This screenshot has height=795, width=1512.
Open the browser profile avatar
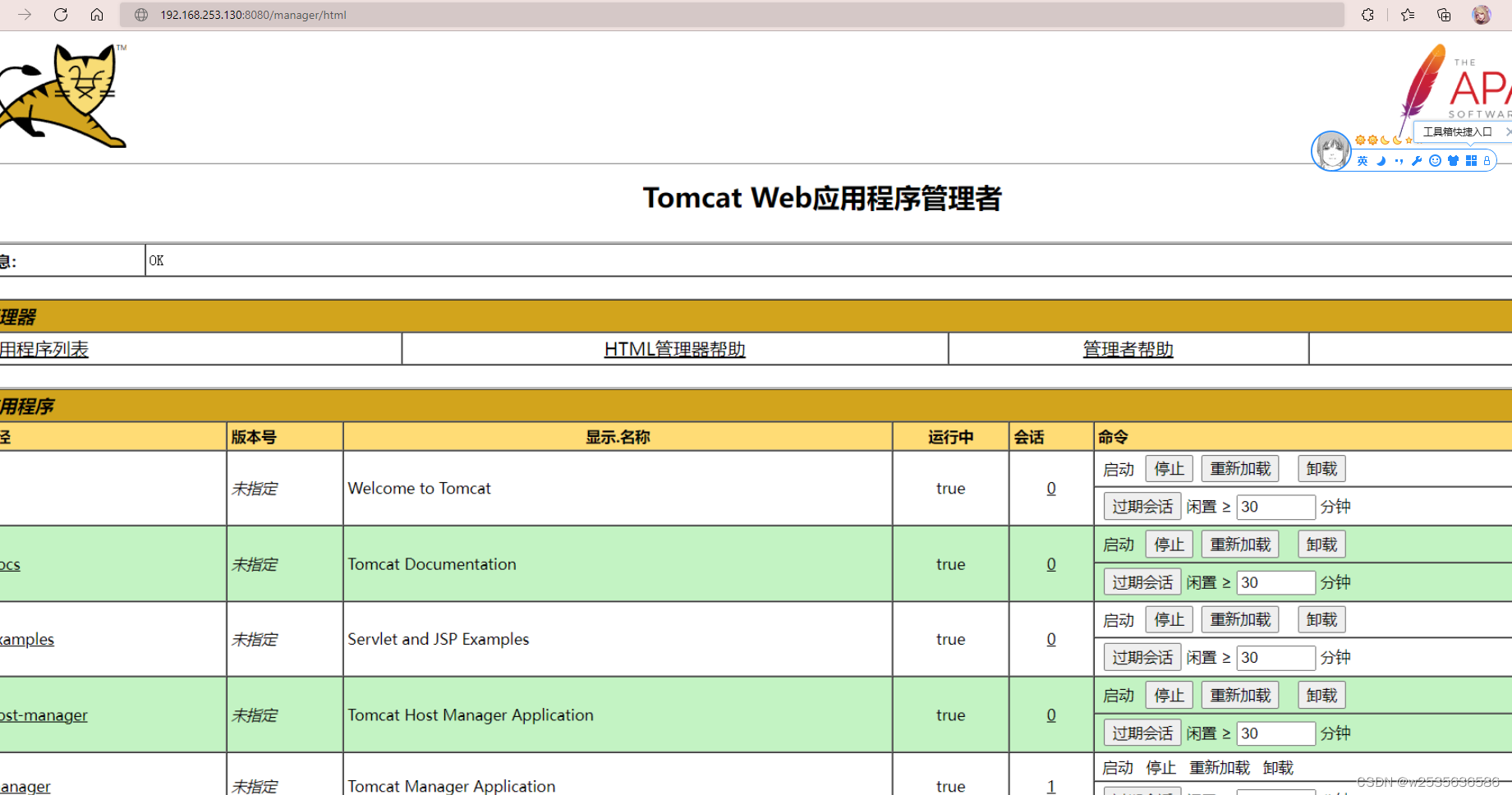click(x=1482, y=15)
